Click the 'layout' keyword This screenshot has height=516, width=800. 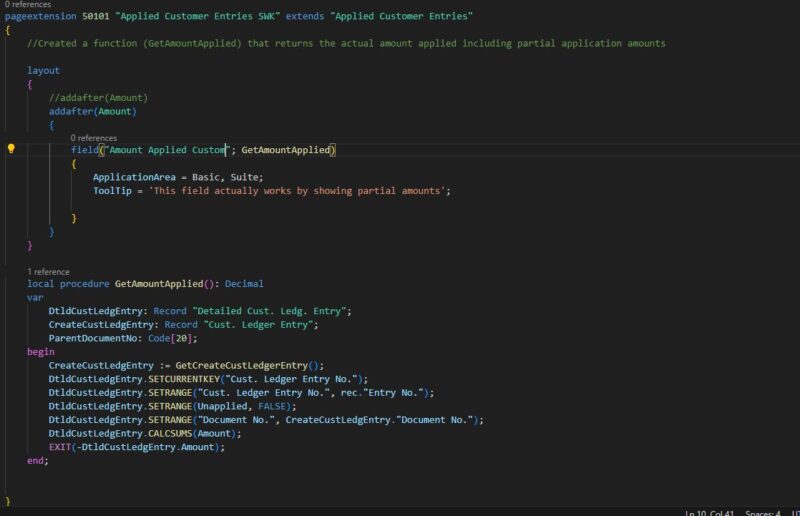pyautogui.click(x=43, y=70)
